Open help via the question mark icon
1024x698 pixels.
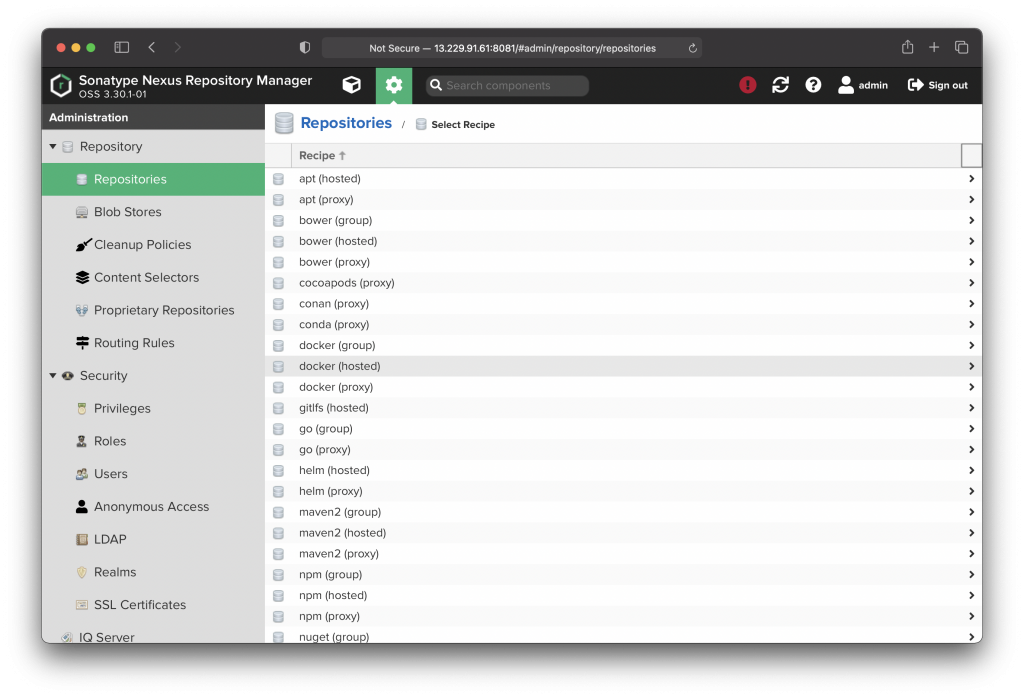pyautogui.click(x=813, y=85)
